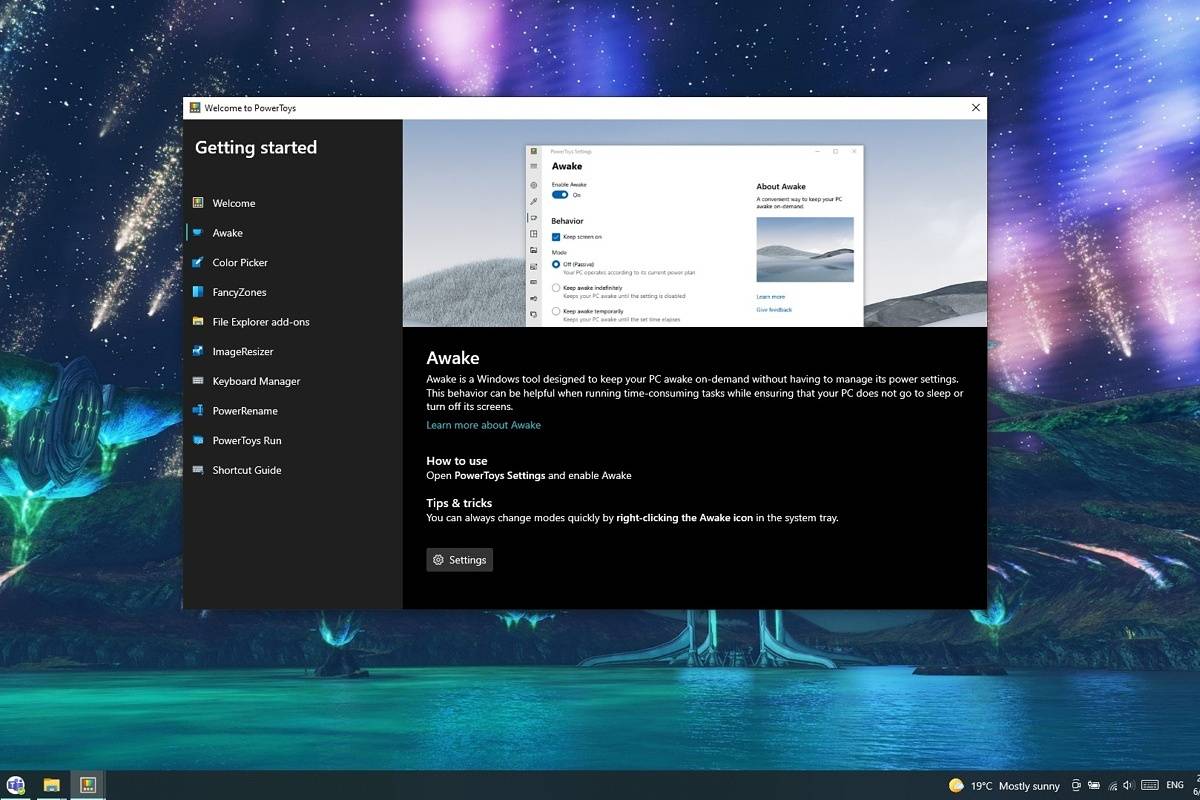Screen dimensions: 1200x800
Task: Open FancyZones from the sidebar icon
Action: 198,292
